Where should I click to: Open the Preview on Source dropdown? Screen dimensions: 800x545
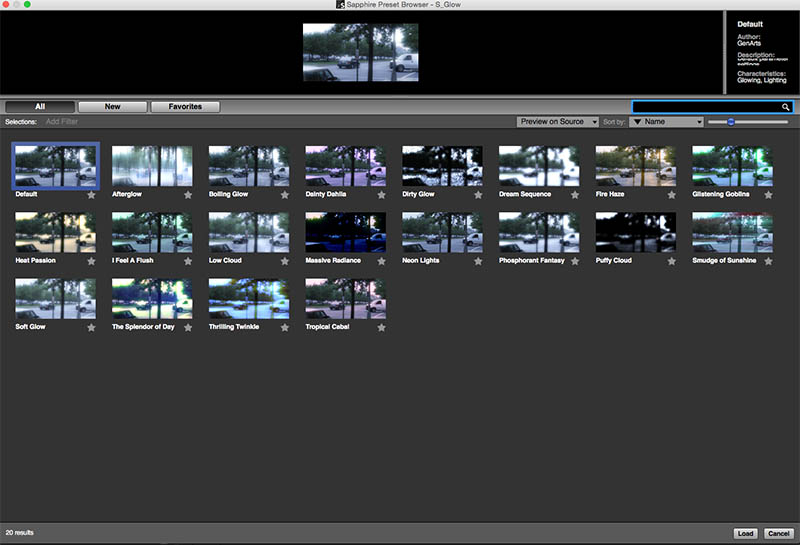558,121
